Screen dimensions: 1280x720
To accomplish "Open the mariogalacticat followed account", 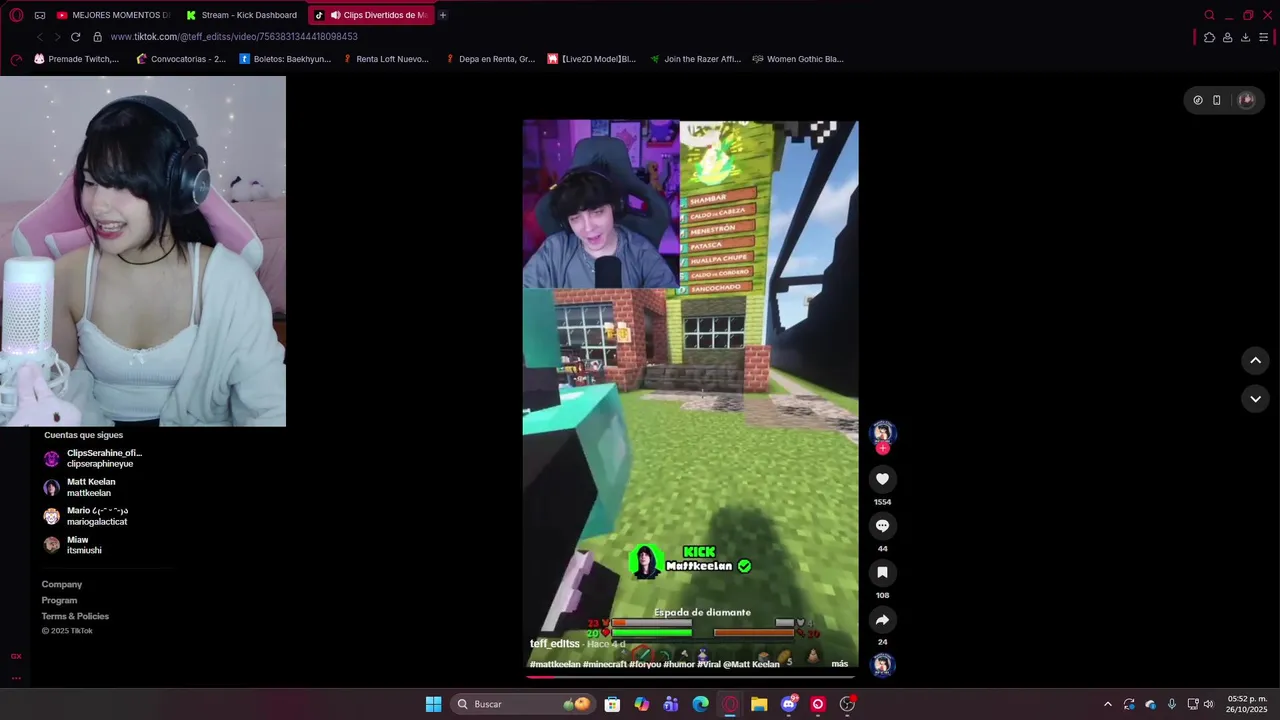I will coord(86,516).
